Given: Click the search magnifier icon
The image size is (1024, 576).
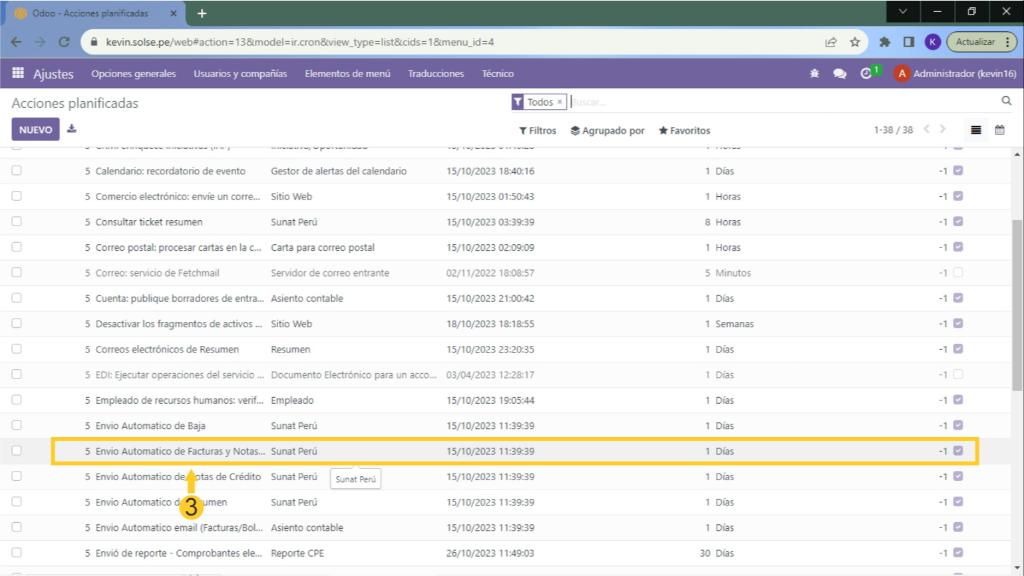Looking at the screenshot, I should [x=1006, y=102].
